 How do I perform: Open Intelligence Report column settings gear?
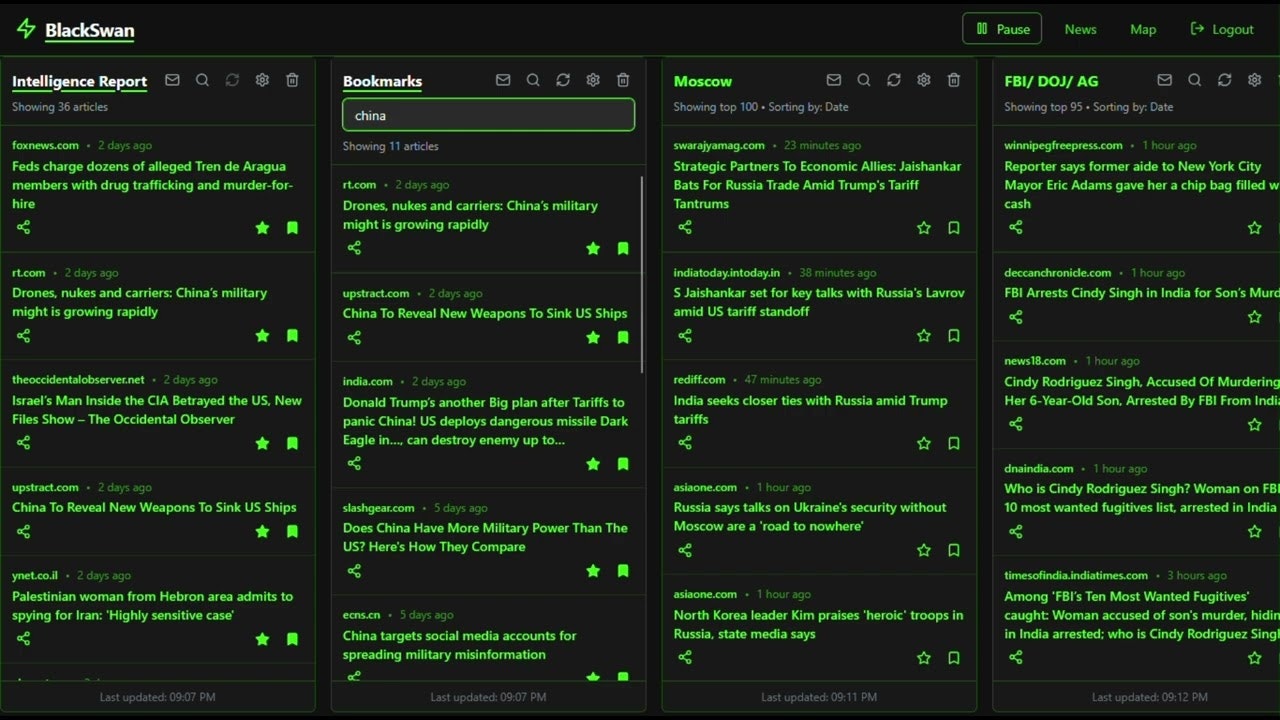coord(262,80)
